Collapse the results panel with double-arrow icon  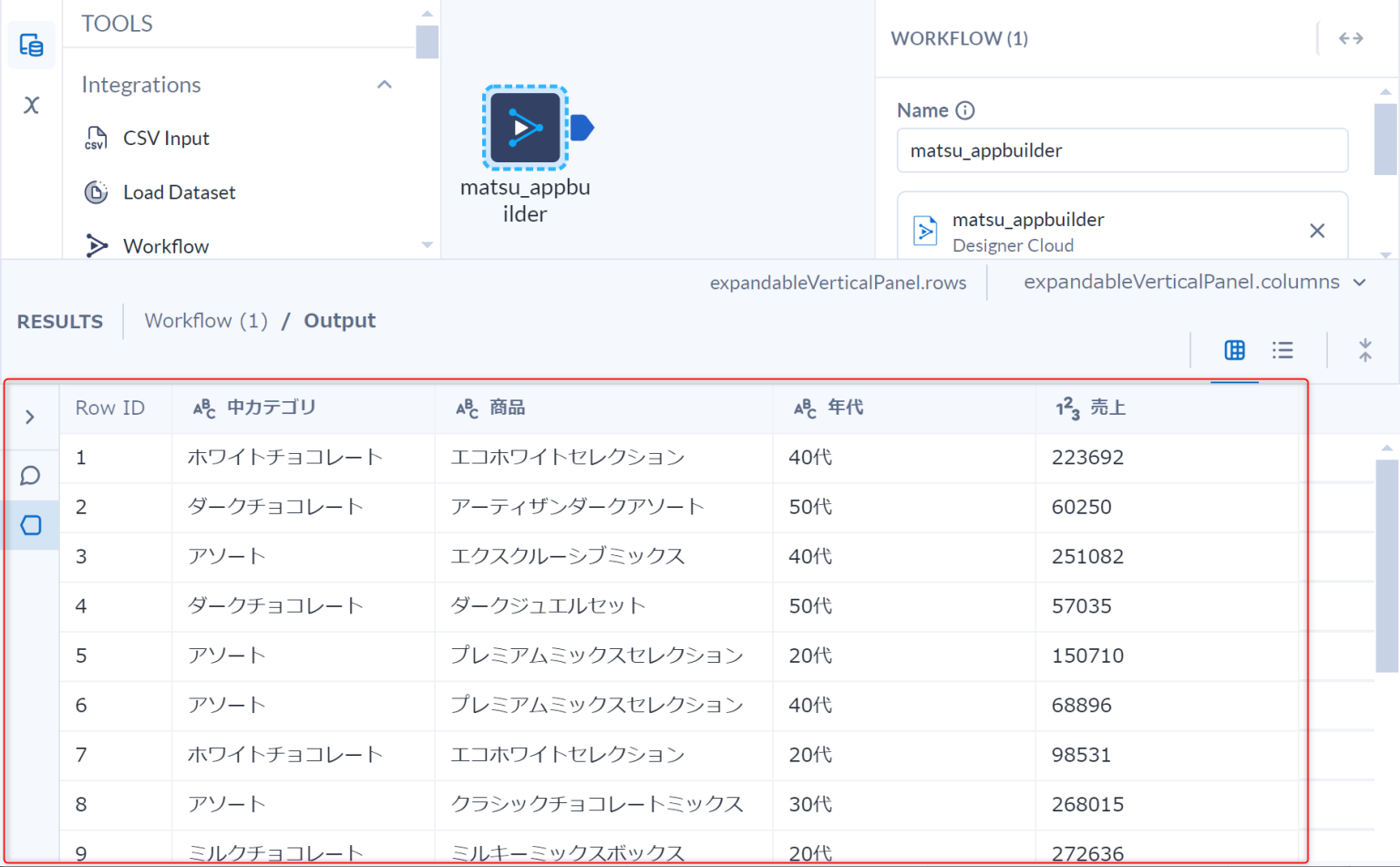(1365, 350)
